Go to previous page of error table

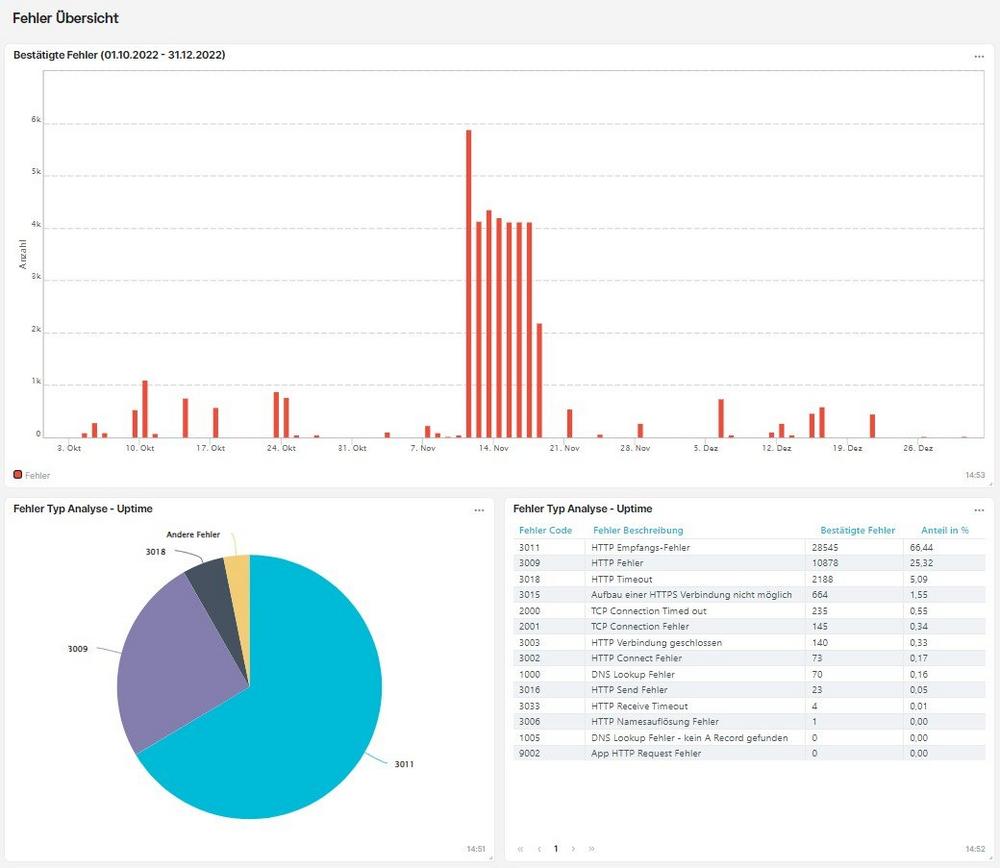(539, 849)
